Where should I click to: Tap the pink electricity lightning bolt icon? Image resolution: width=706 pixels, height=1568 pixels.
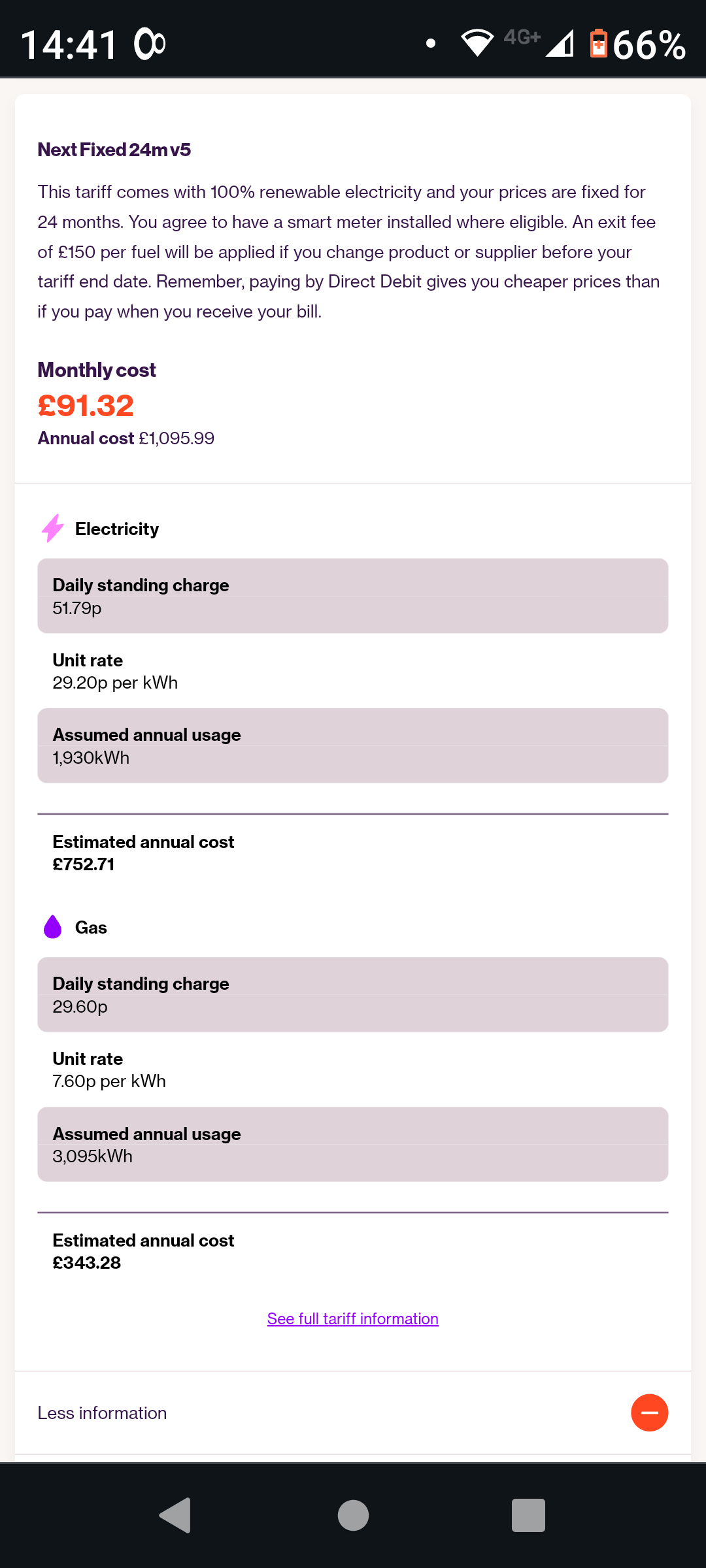(53, 529)
